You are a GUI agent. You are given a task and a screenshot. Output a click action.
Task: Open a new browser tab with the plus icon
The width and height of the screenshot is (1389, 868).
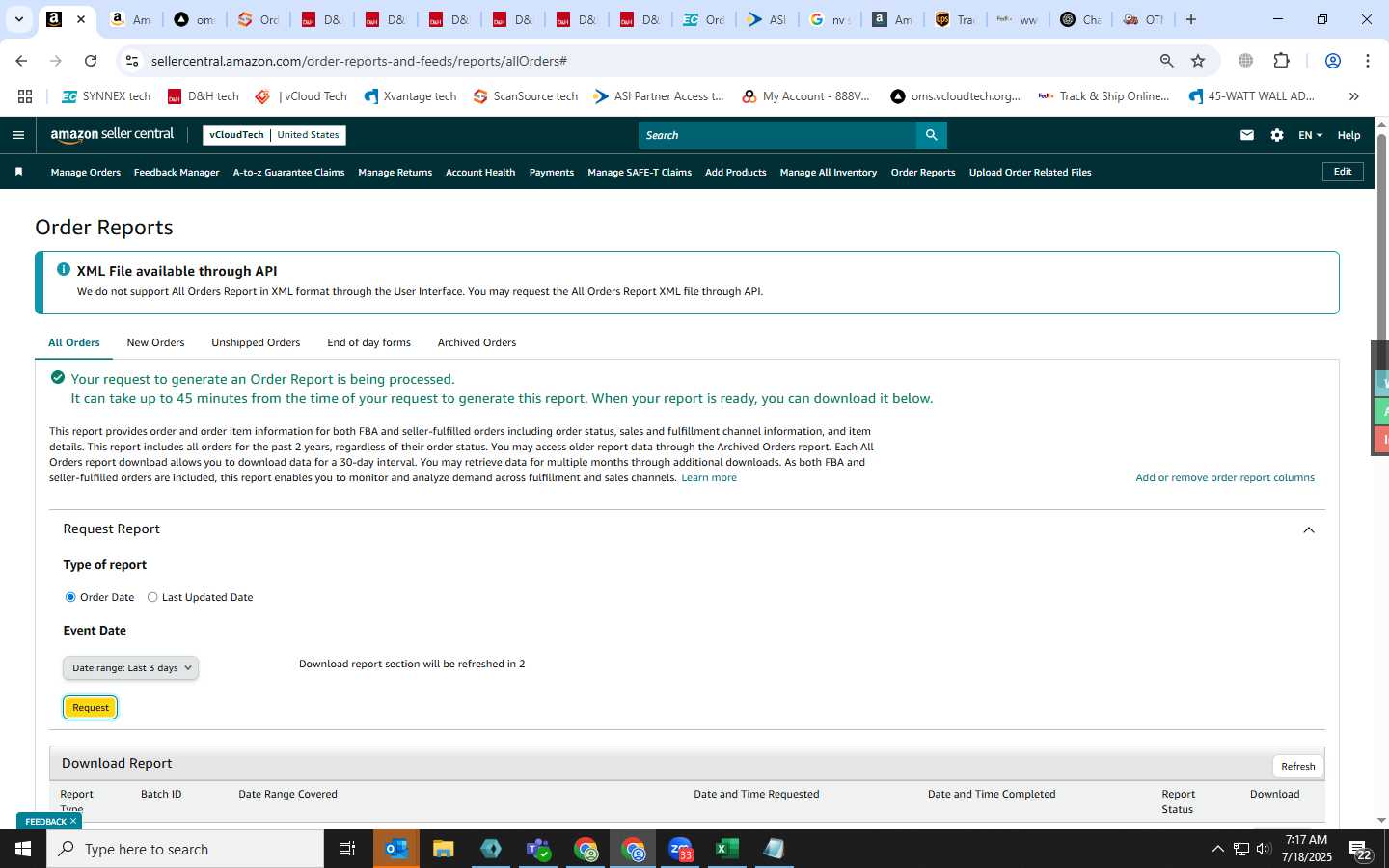(1191, 19)
